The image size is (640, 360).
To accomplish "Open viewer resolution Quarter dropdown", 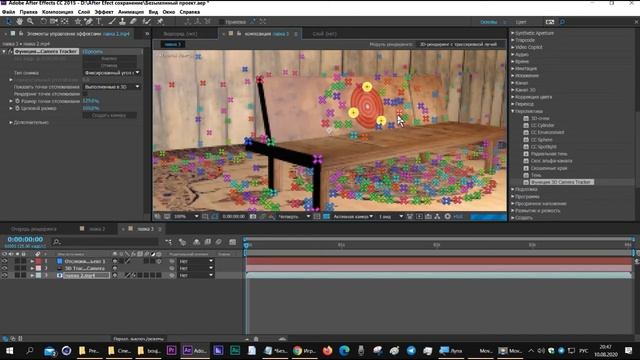I will coord(294,216).
